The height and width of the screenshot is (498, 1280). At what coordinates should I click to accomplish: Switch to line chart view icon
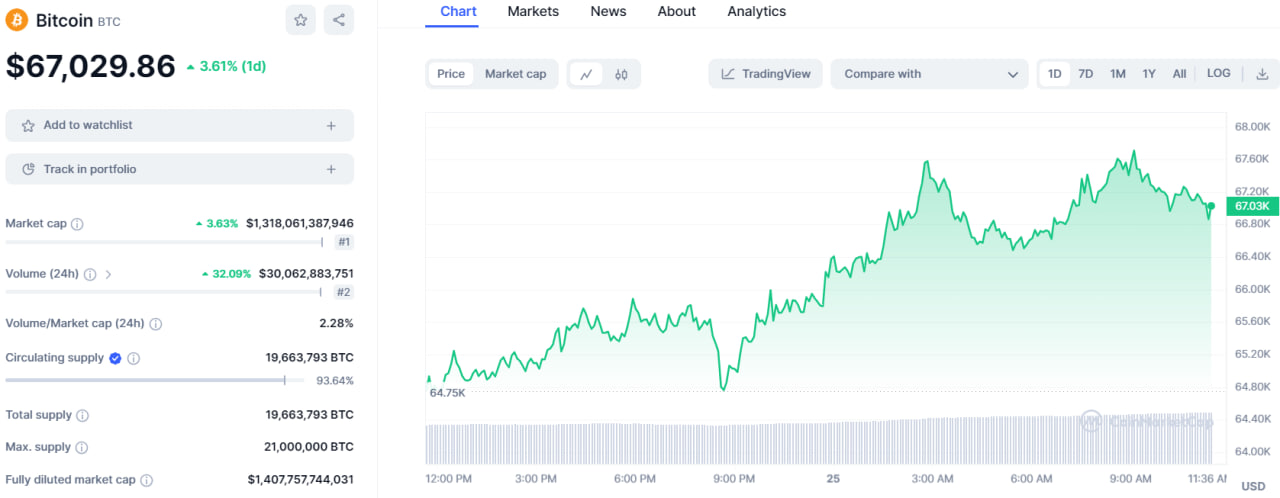click(x=586, y=74)
